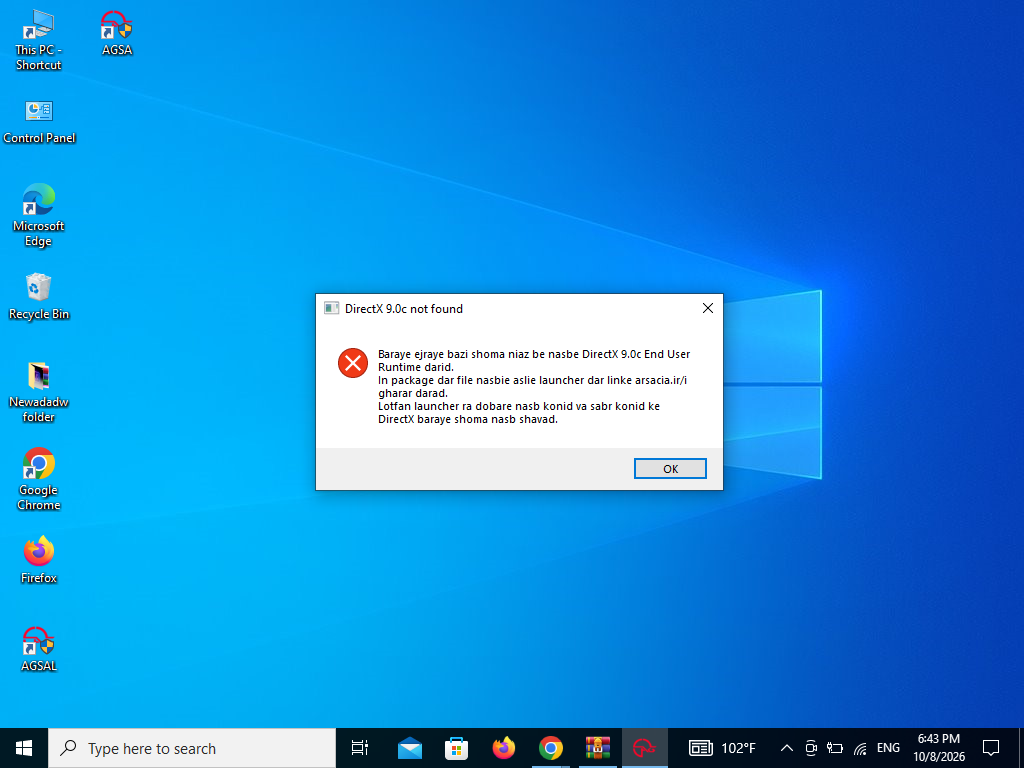The image size is (1024, 768).
Task: Click the ENG language indicator
Action: [x=888, y=748]
